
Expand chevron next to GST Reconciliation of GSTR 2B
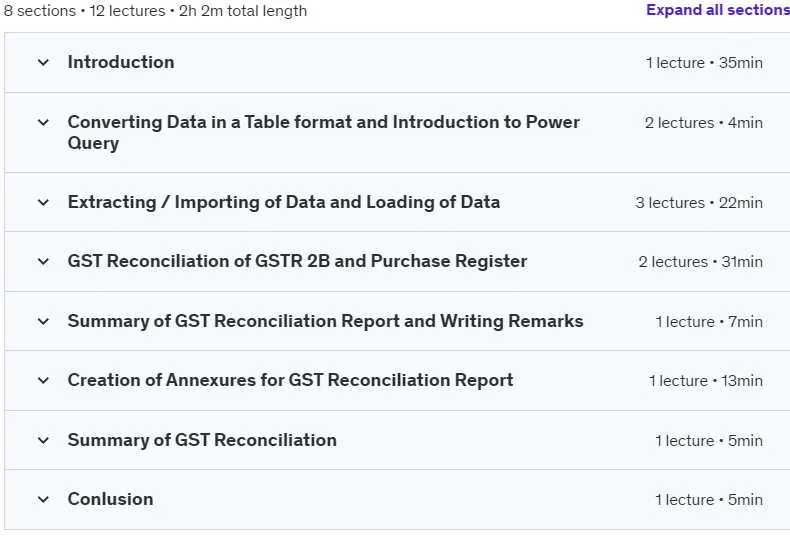pyautogui.click(x=43, y=261)
